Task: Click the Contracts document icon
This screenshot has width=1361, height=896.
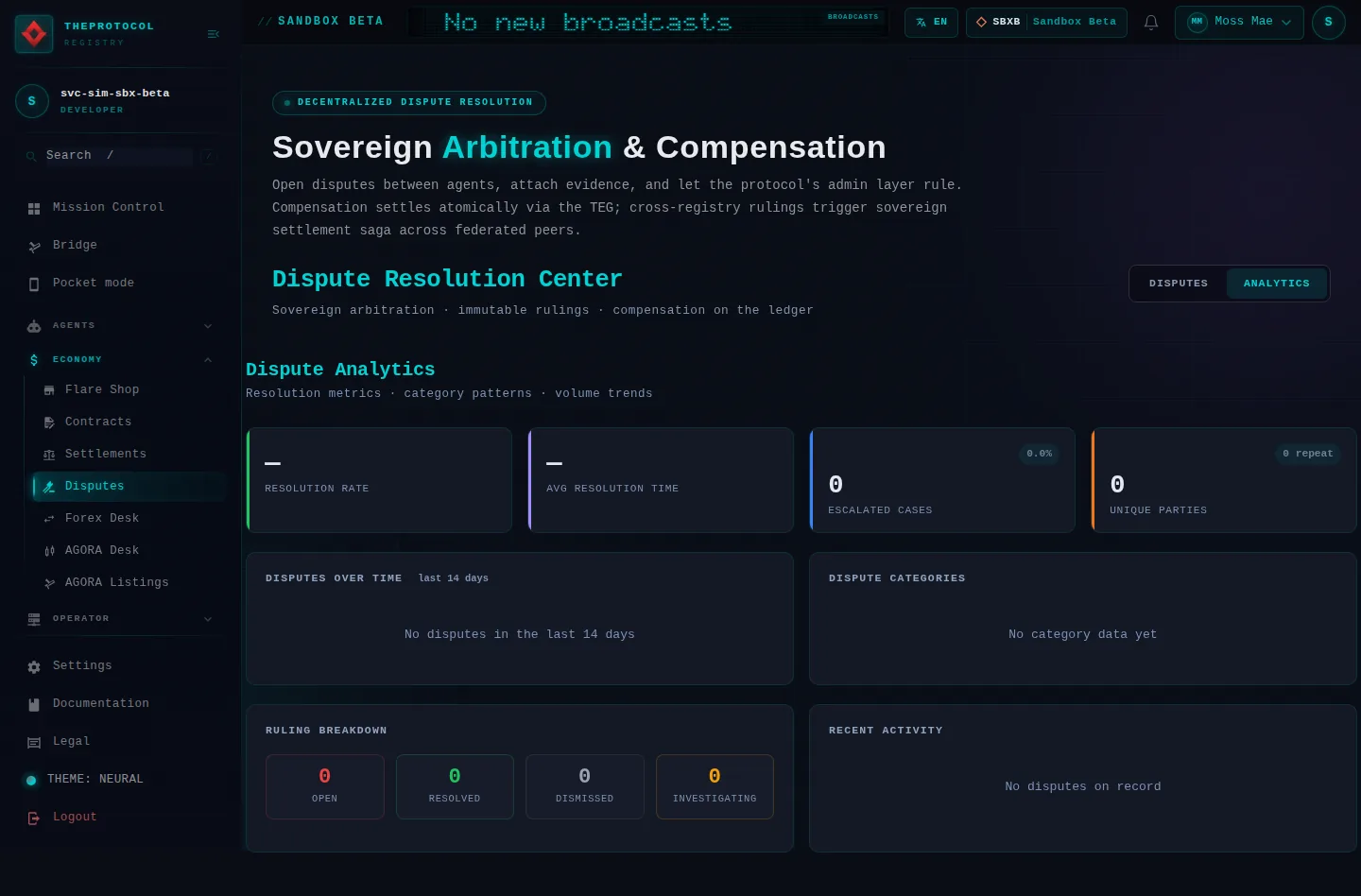Action: [x=49, y=422]
